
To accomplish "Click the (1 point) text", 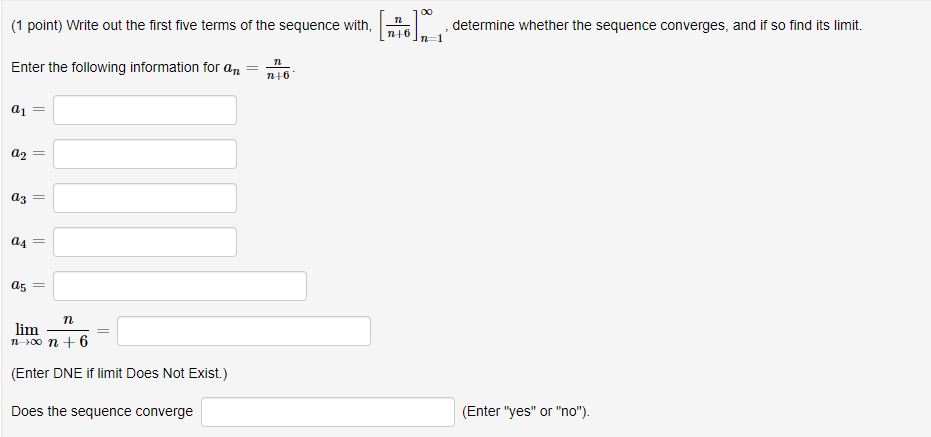I will click(36, 25).
